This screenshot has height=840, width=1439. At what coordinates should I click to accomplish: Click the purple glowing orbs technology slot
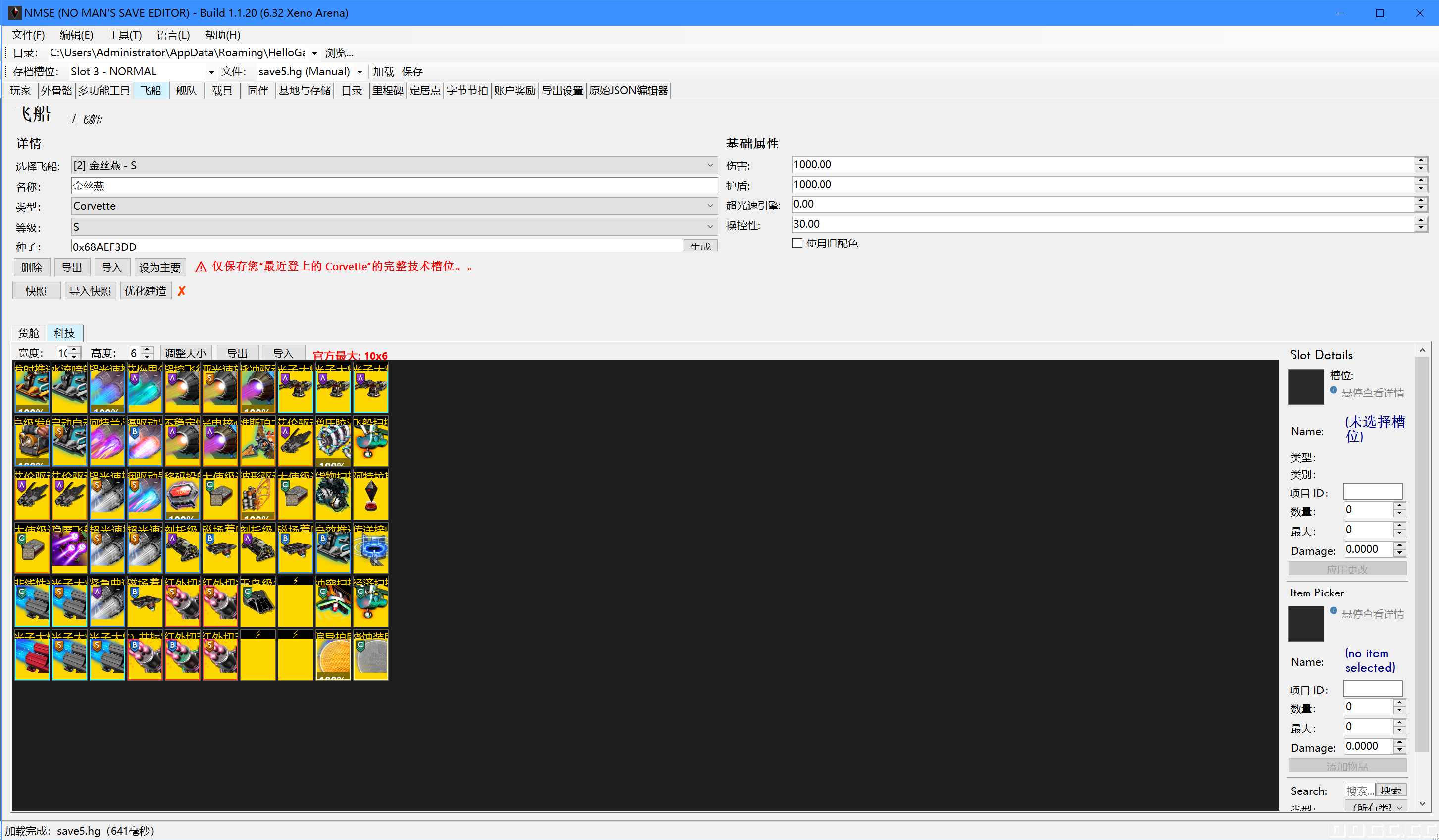coord(70,548)
